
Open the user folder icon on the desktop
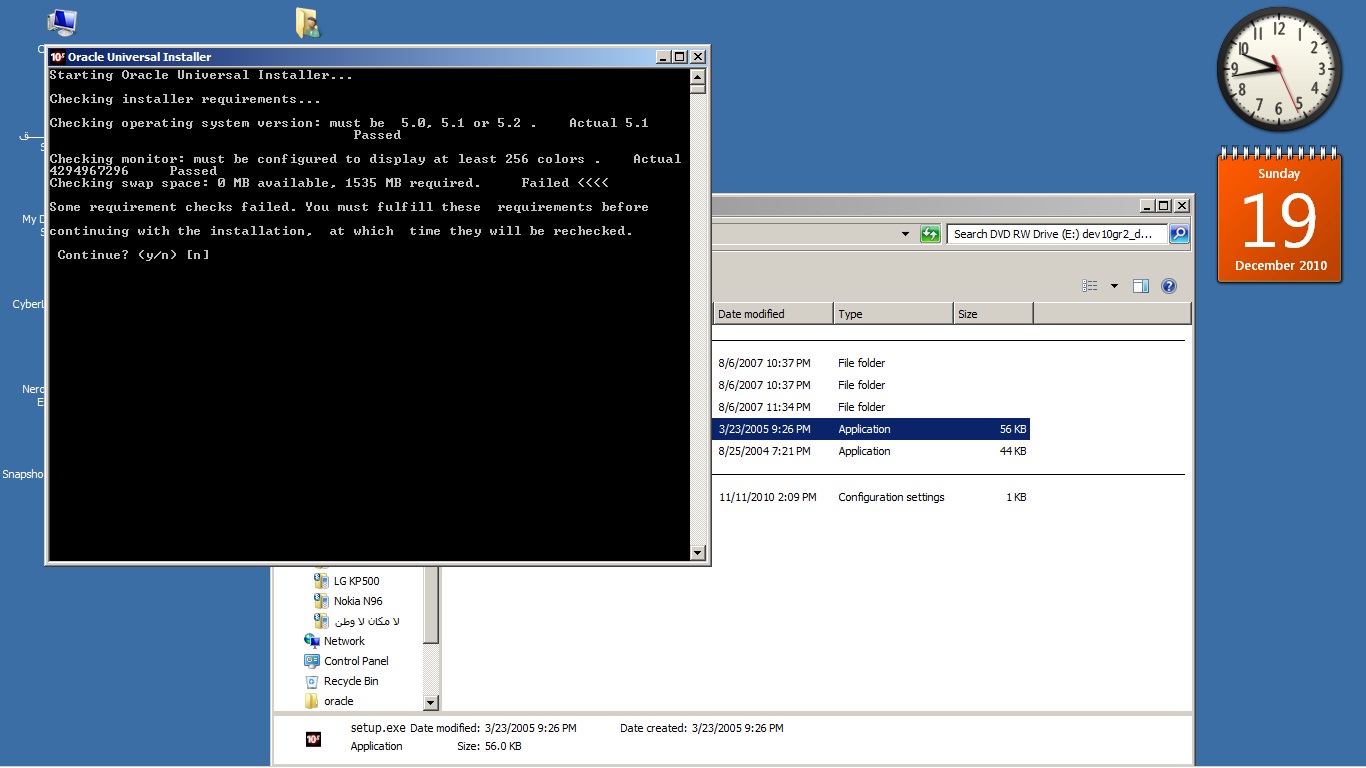(x=308, y=23)
